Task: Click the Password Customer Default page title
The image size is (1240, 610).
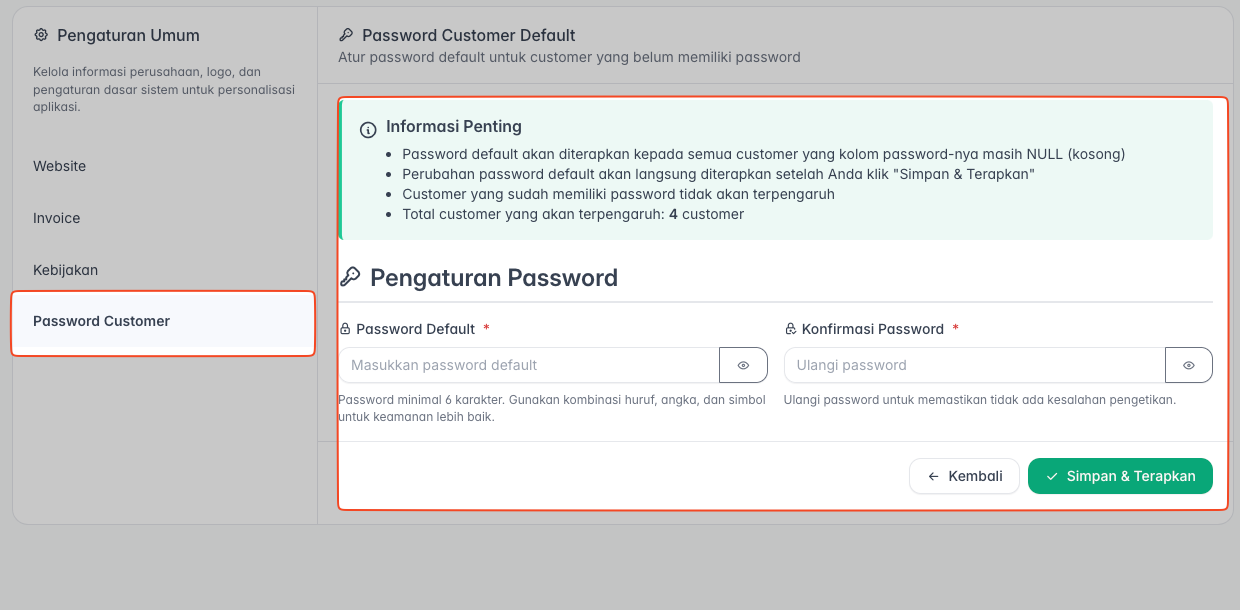Action: point(468,35)
